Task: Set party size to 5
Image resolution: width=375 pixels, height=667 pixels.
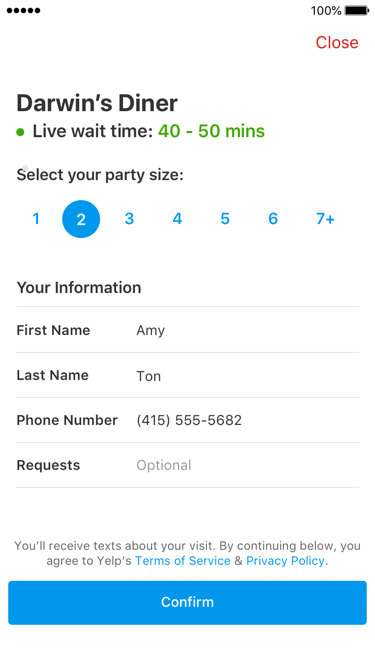Action: pyautogui.click(x=225, y=219)
